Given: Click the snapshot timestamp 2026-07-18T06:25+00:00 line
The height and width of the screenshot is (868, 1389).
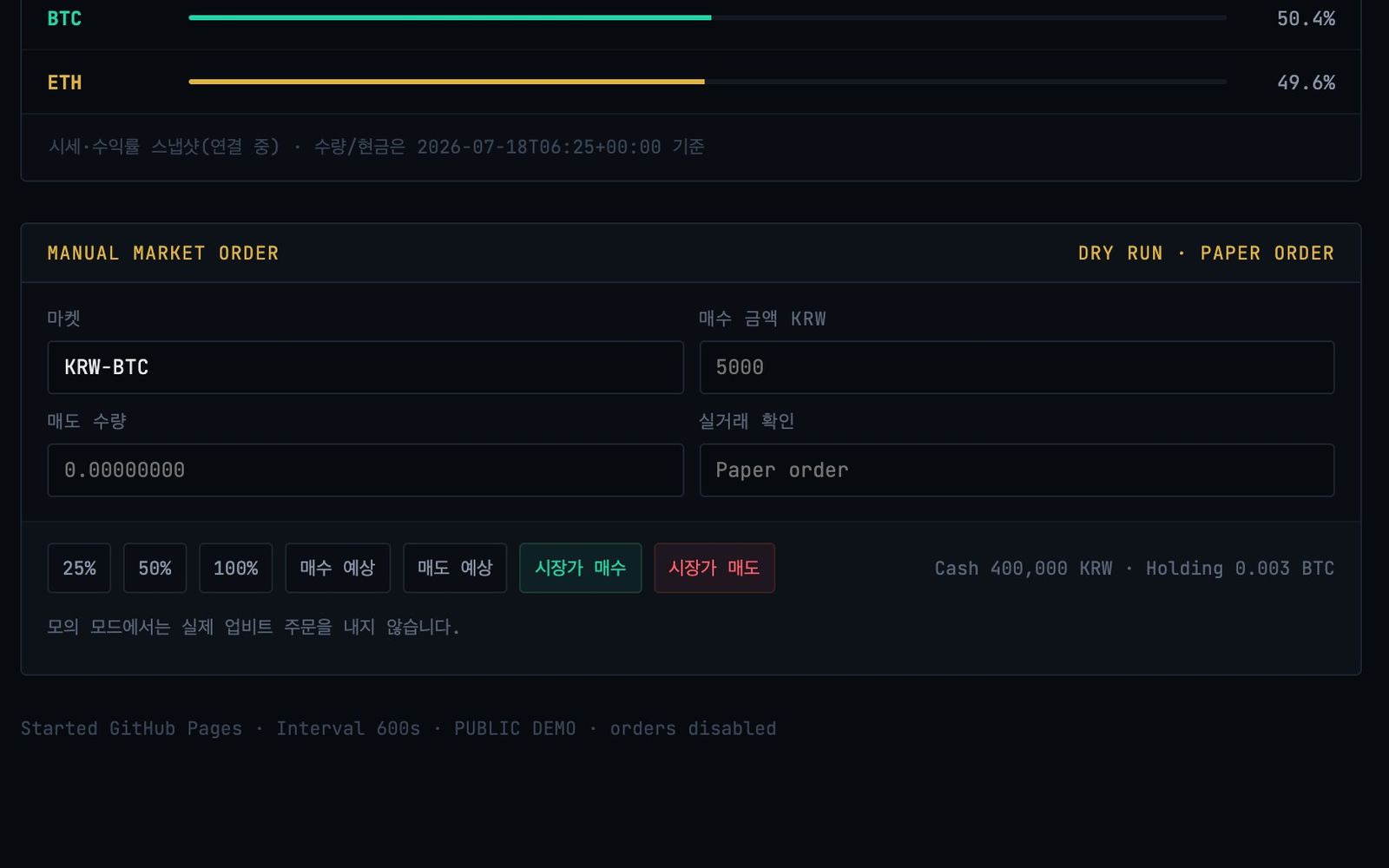Looking at the screenshot, I should click(376, 147).
